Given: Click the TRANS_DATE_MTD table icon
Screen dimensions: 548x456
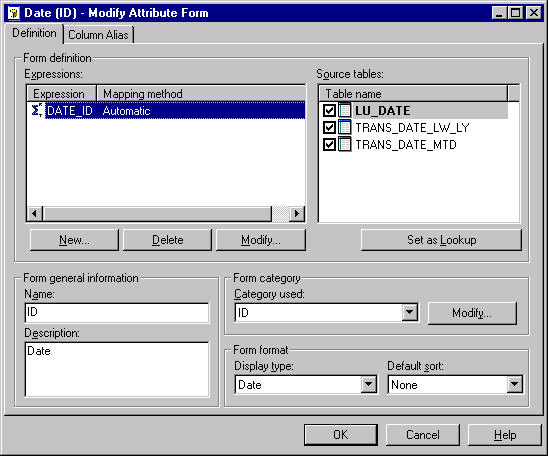Looking at the screenshot, I should pyautogui.click(x=345, y=144).
